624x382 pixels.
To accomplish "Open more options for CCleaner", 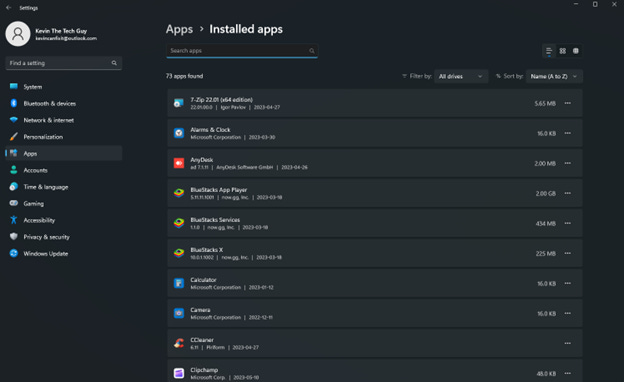I will tap(567, 343).
